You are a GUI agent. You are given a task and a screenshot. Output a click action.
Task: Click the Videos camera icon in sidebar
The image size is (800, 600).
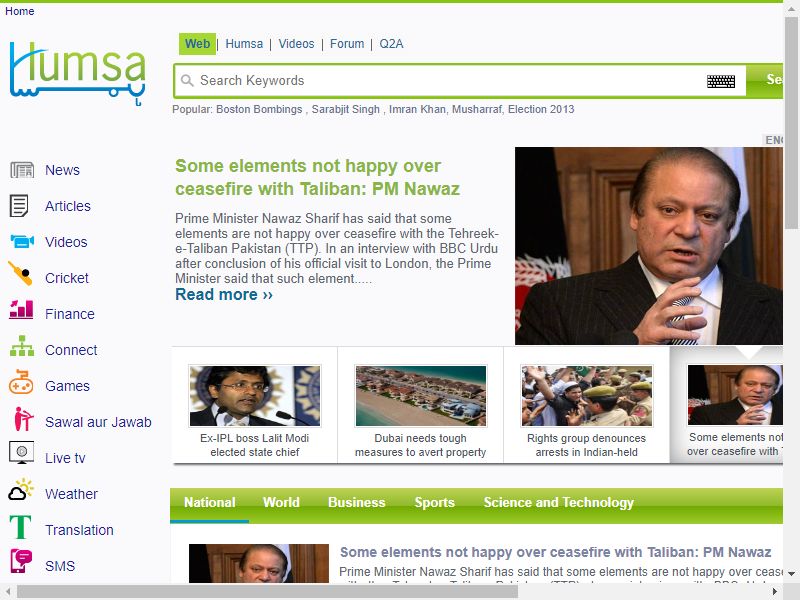pyautogui.click(x=22, y=241)
